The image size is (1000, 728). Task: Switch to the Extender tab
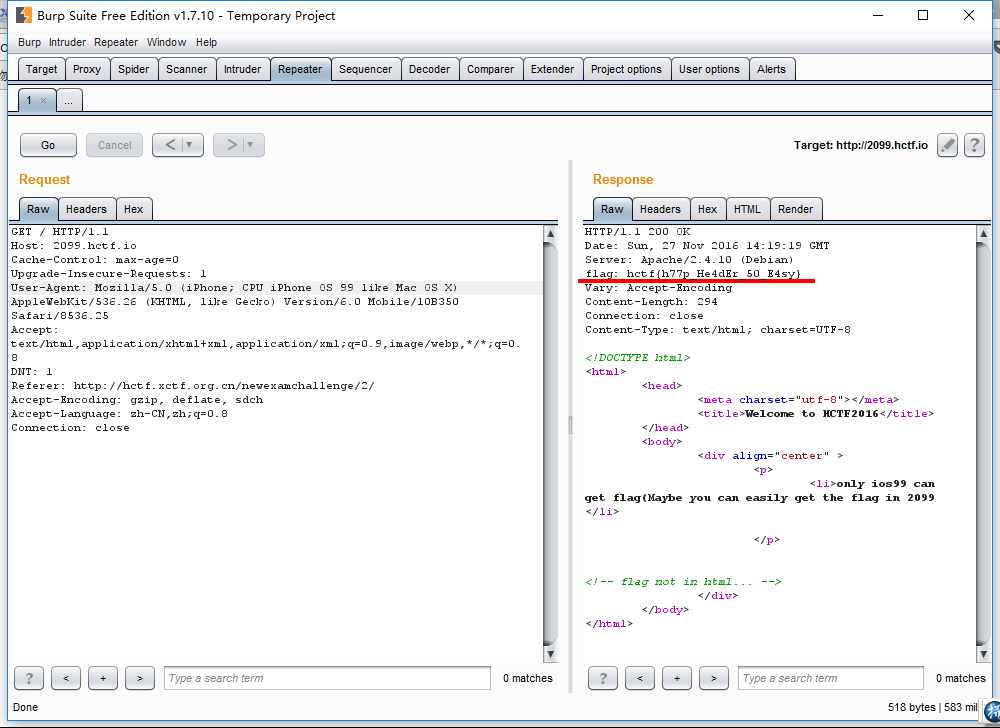pos(552,69)
